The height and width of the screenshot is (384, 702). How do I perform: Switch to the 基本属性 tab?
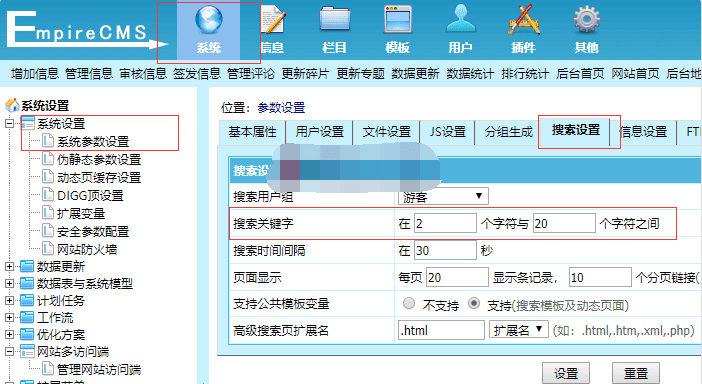[253, 132]
